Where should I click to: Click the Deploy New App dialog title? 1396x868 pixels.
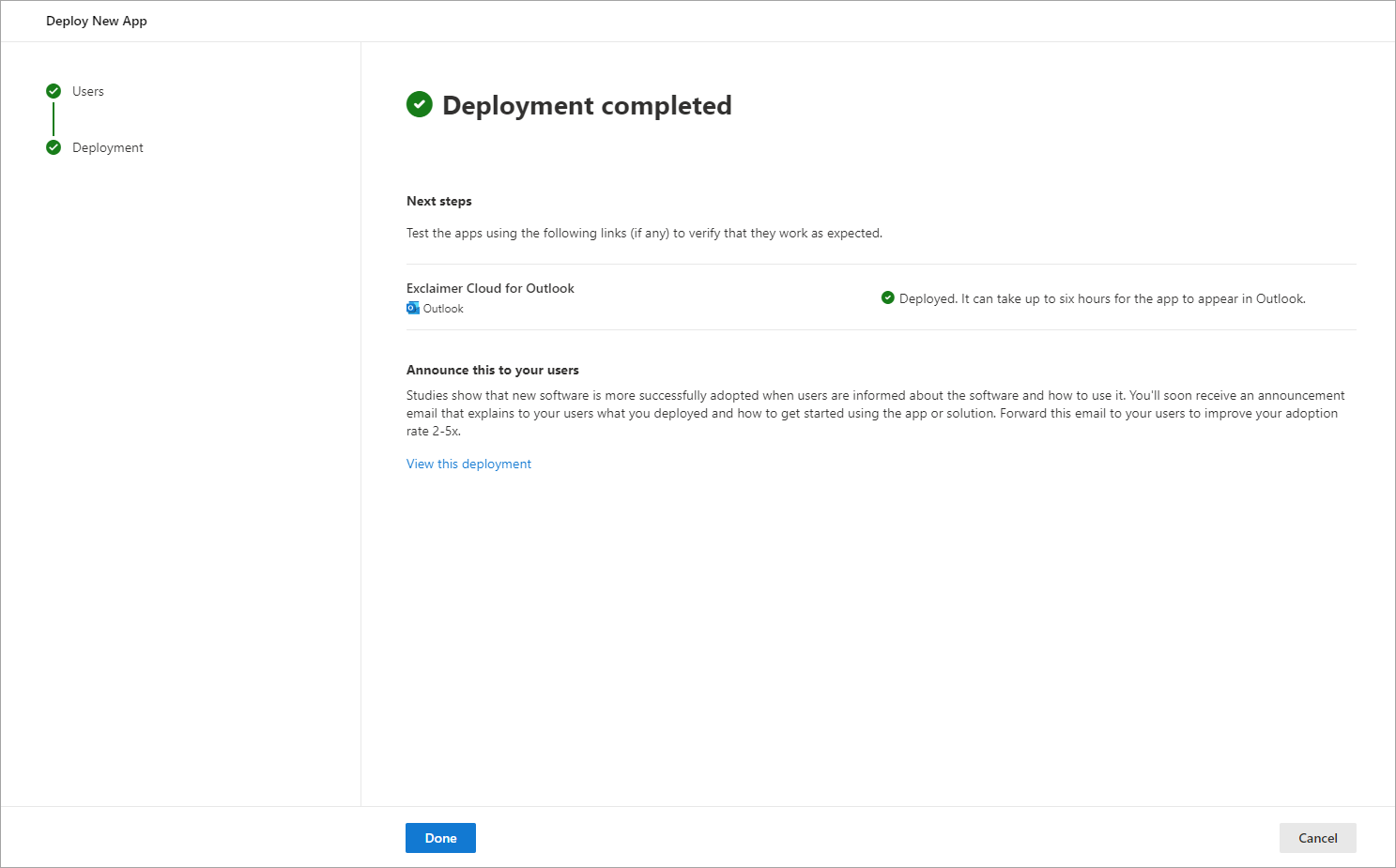(97, 21)
